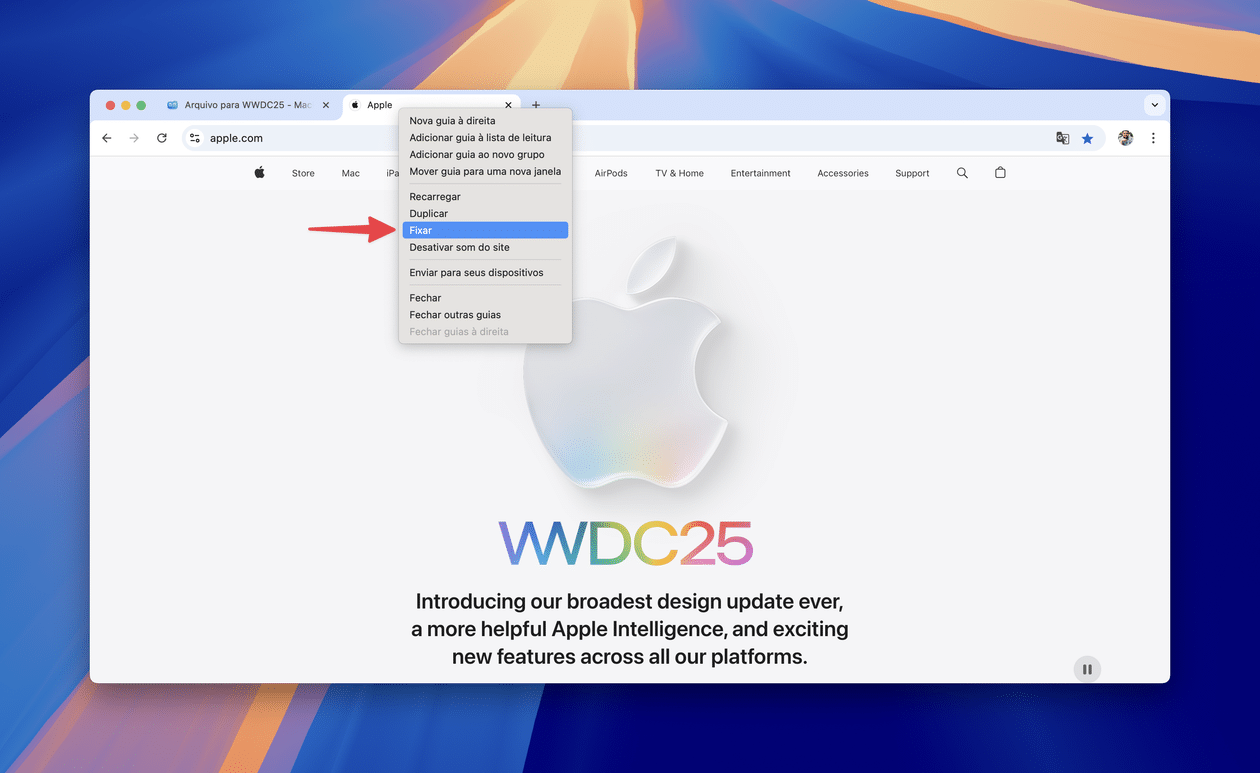Open the AirPods nav link
This screenshot has width=1260, height=773.
pyautogui.click(x=611, y=173)
